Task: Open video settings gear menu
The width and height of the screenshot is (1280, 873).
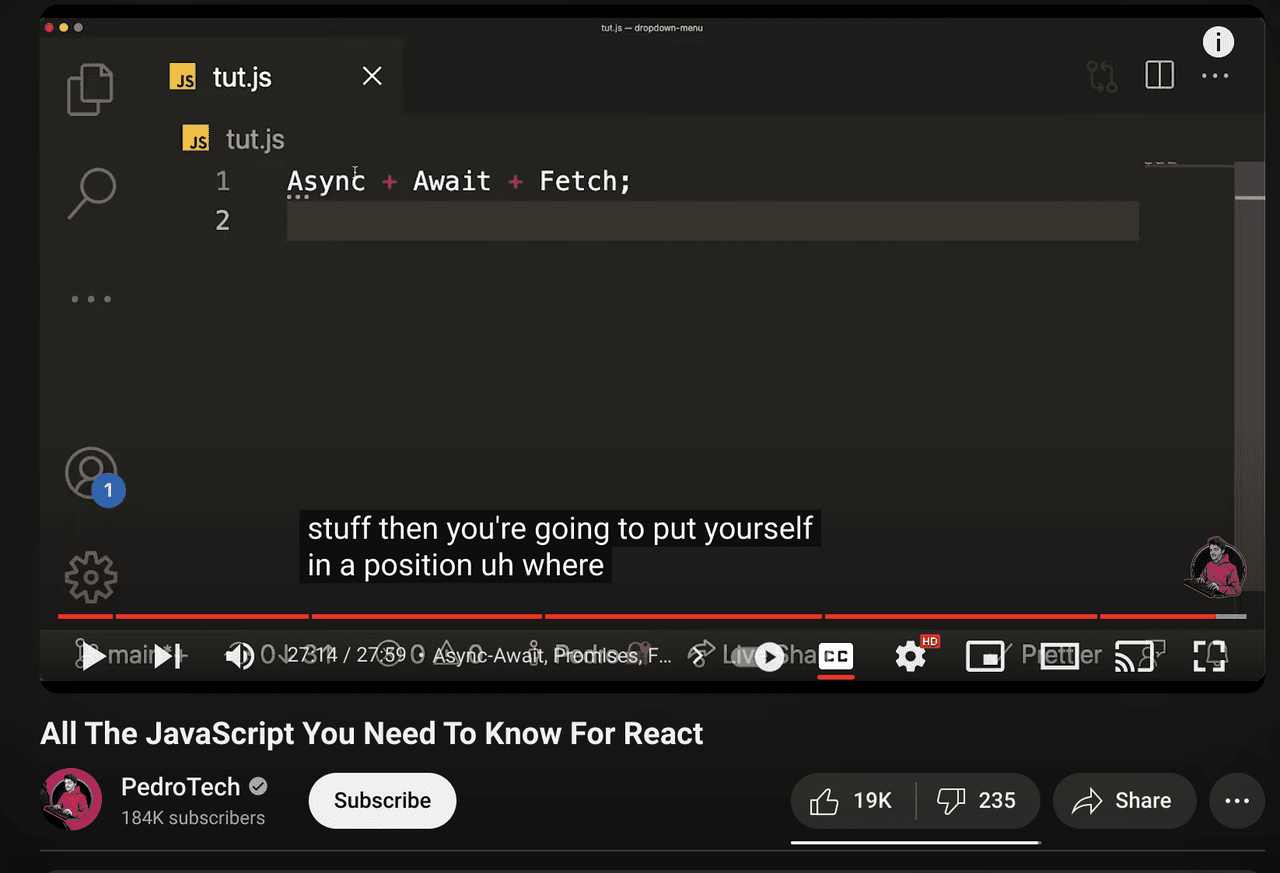Action: pos(910,656)
